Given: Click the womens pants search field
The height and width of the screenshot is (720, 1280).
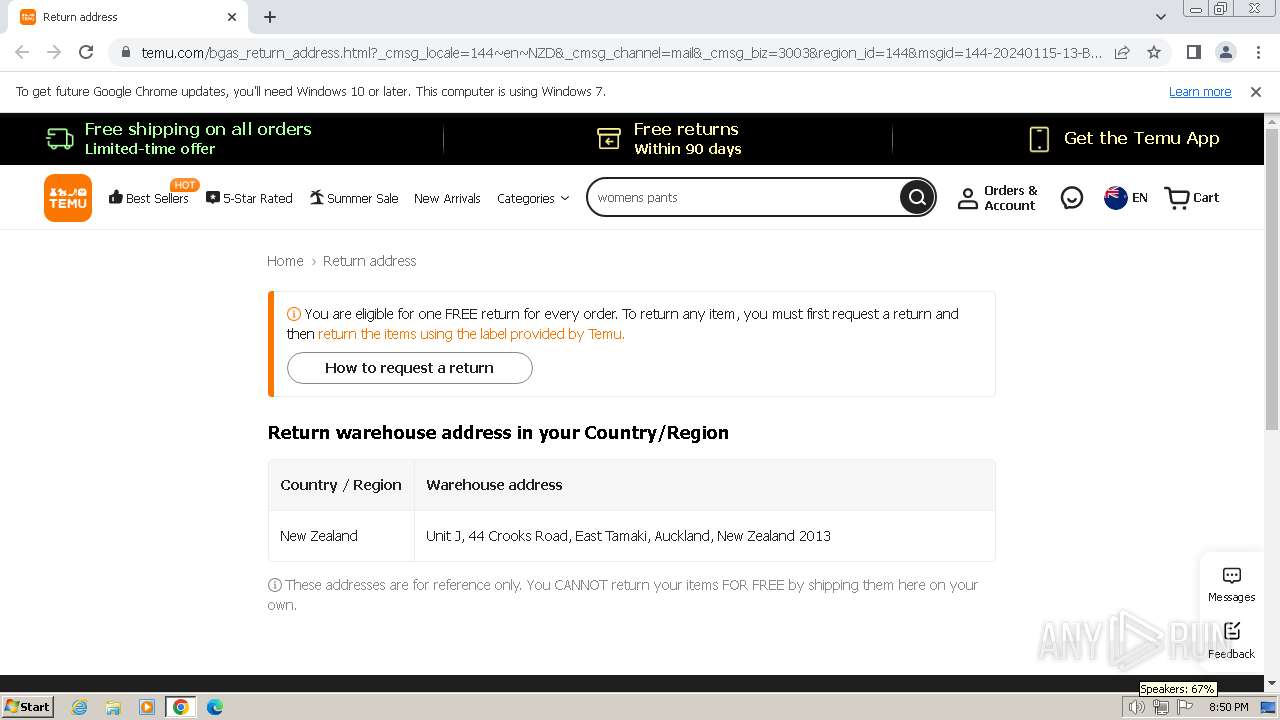Looking at the screenshot, I should click(x=745, y=198).
